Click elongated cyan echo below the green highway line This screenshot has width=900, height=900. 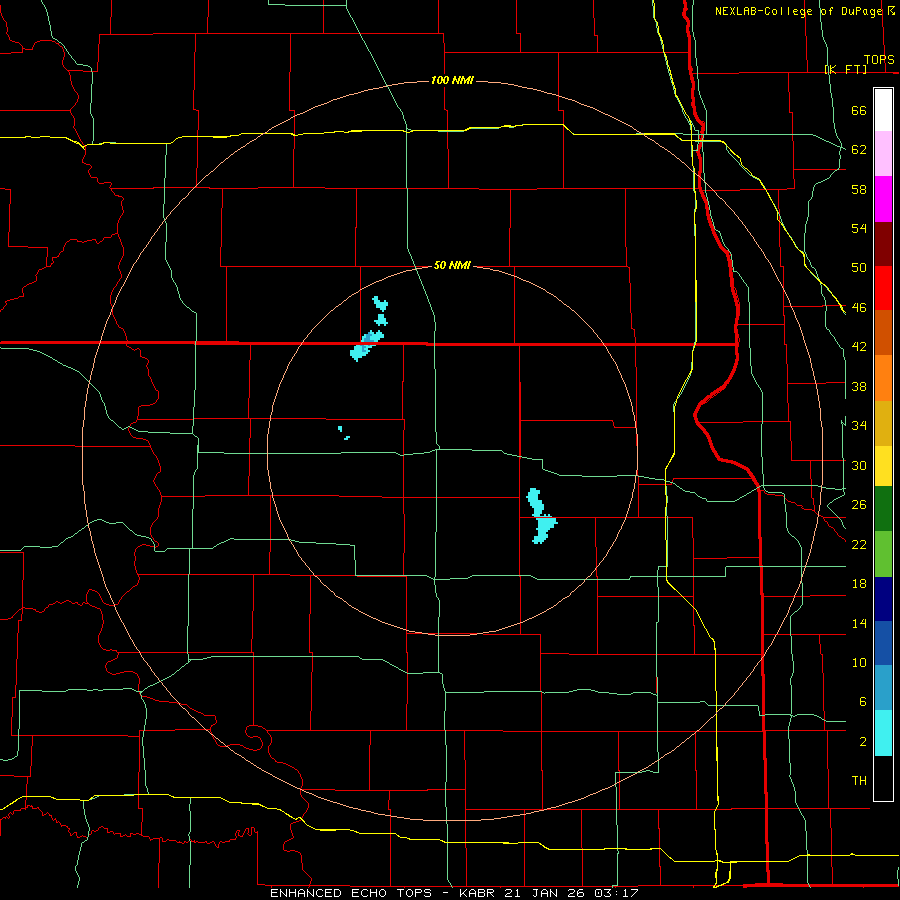coord(541,516)
